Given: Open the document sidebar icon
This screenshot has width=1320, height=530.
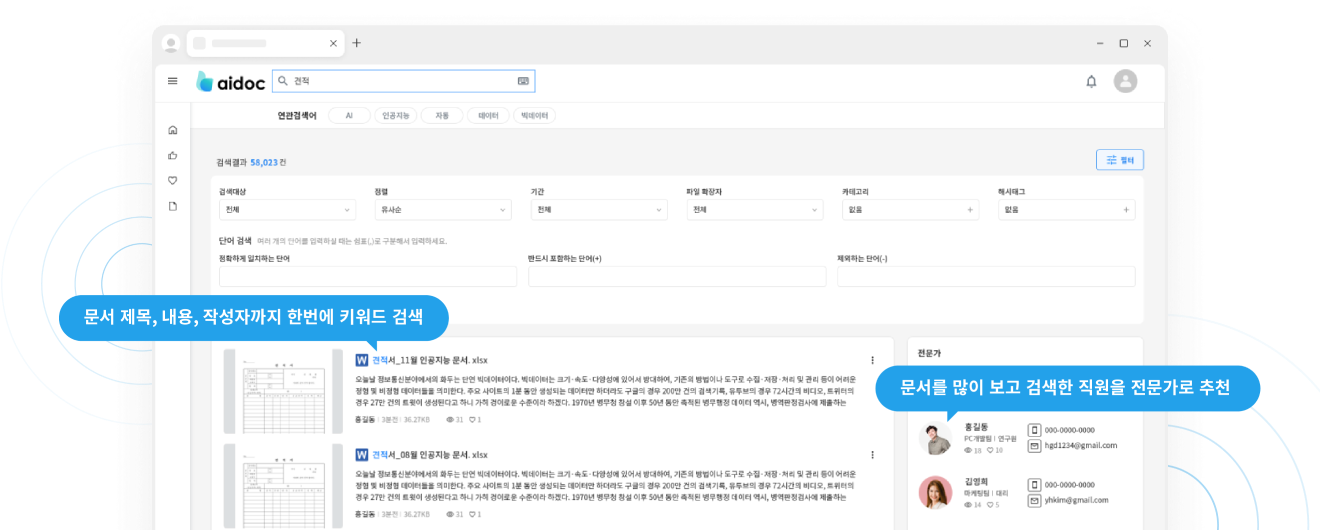Looking at the screenshot, I should (172, 206).
